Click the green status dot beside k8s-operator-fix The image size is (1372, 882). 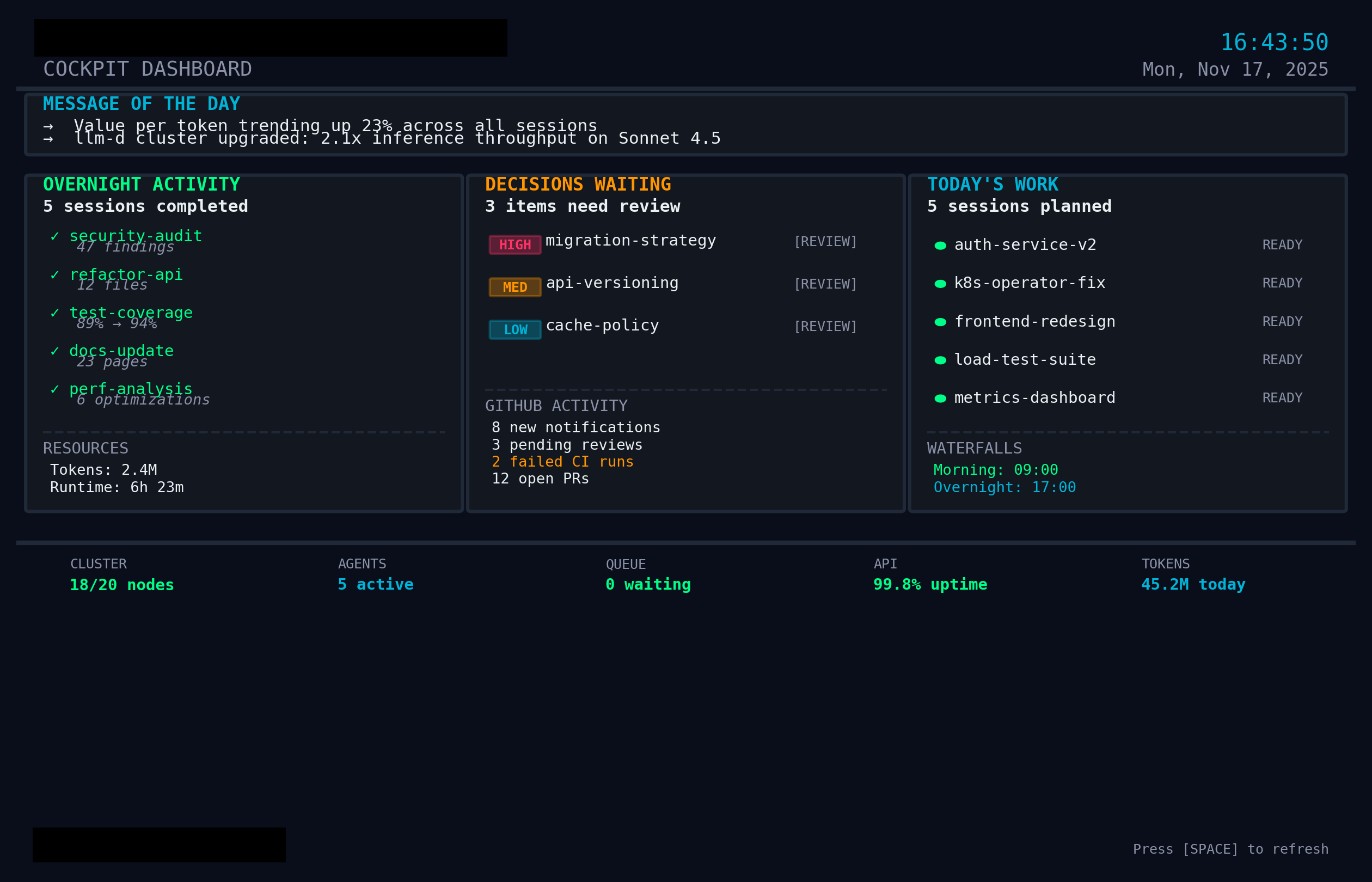(940, 284)
